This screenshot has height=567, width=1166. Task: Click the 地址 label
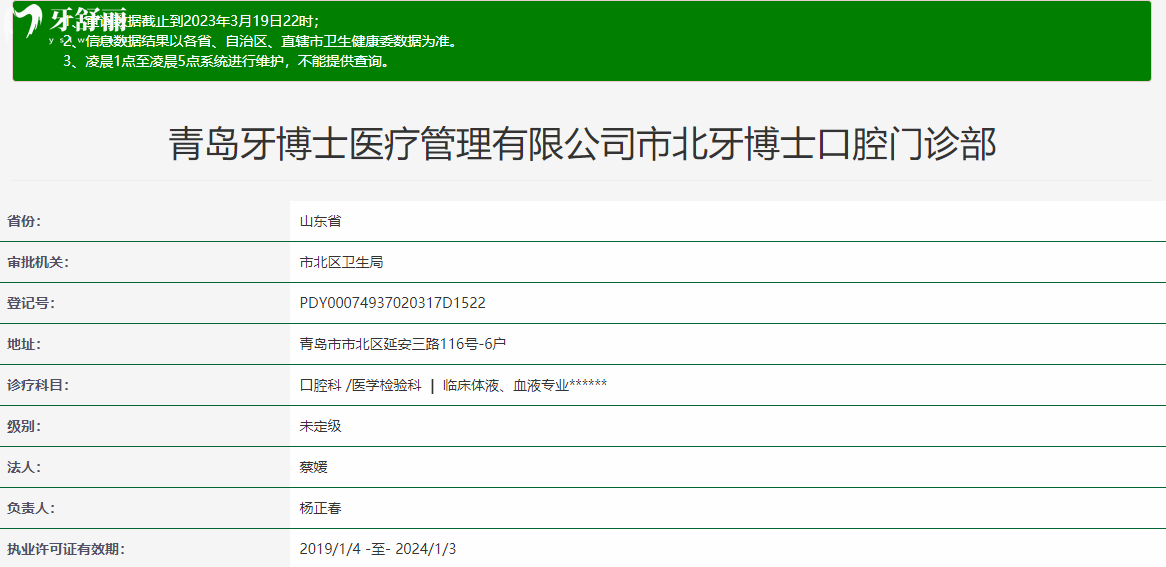[x=24, y=344]
